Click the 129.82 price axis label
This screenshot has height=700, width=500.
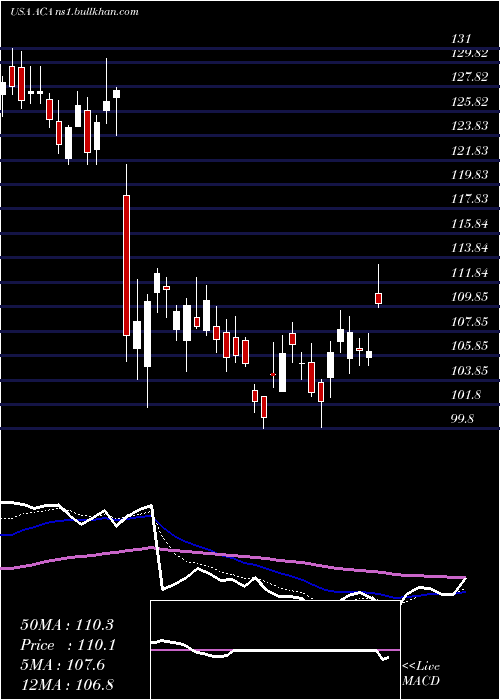469,53
